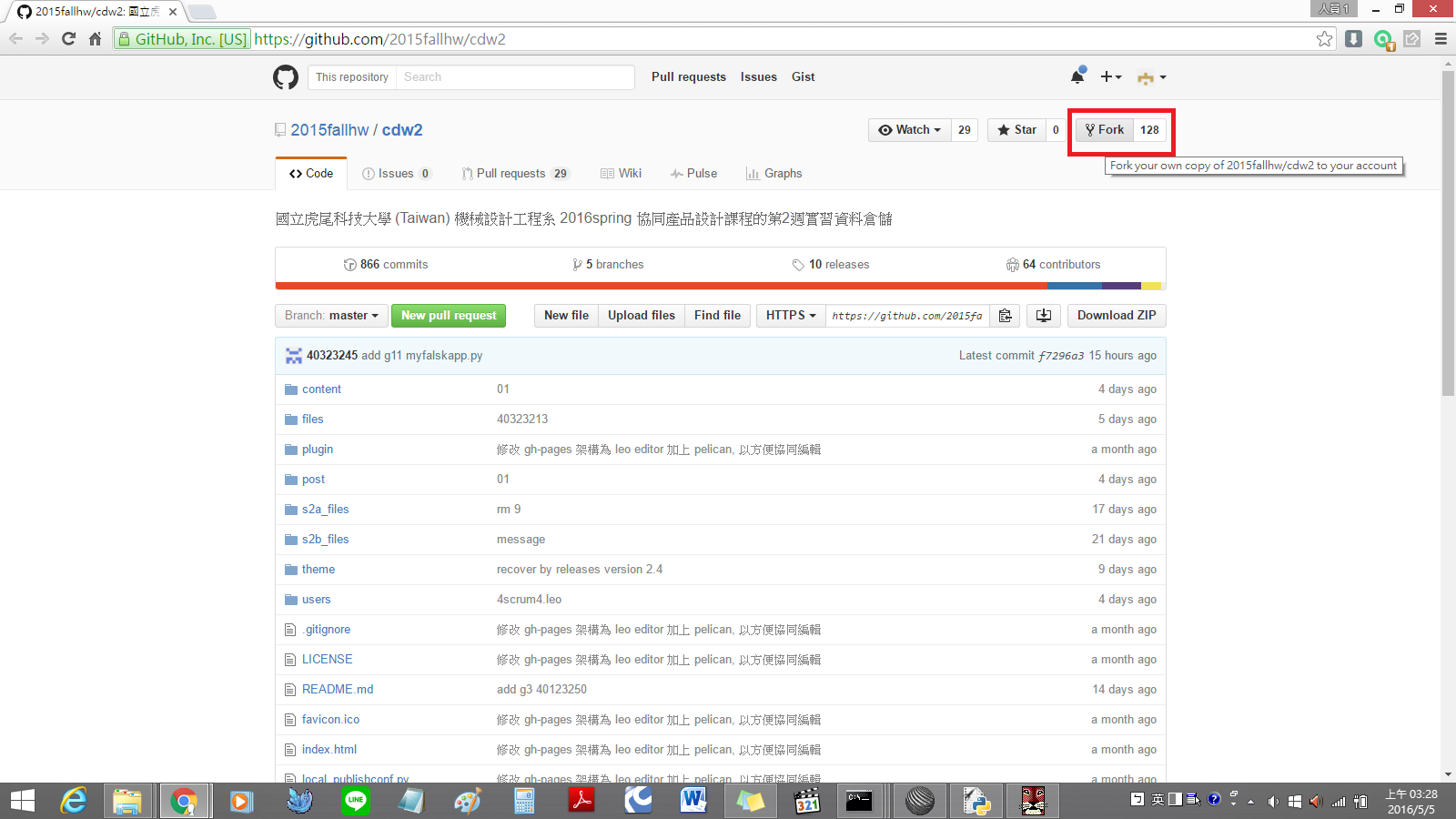Open the Adobe Acrobat taskbar icon
The image size is (1456, 819).
pyautogui.click(x=581, y=801)
